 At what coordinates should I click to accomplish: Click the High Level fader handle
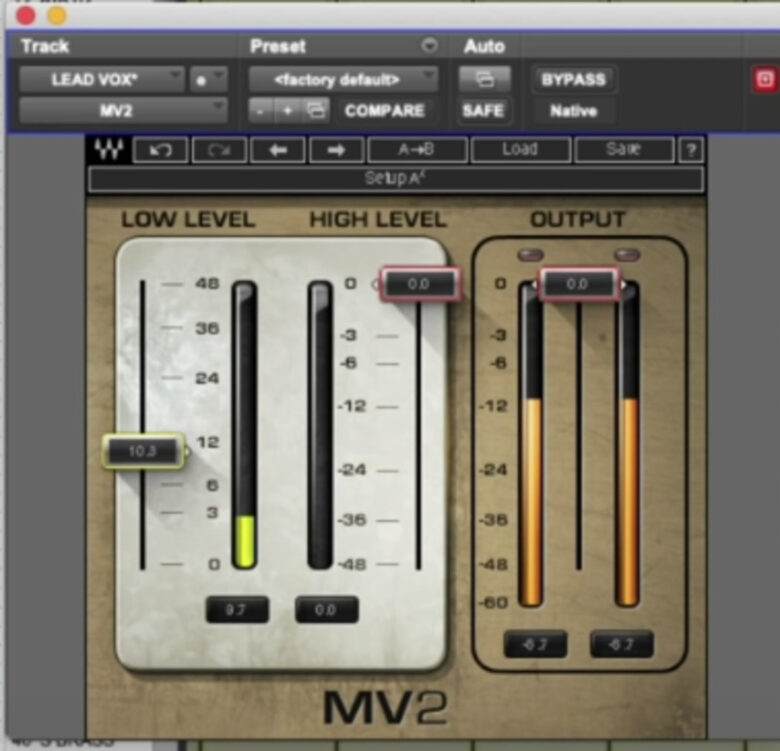click(419, 284)
